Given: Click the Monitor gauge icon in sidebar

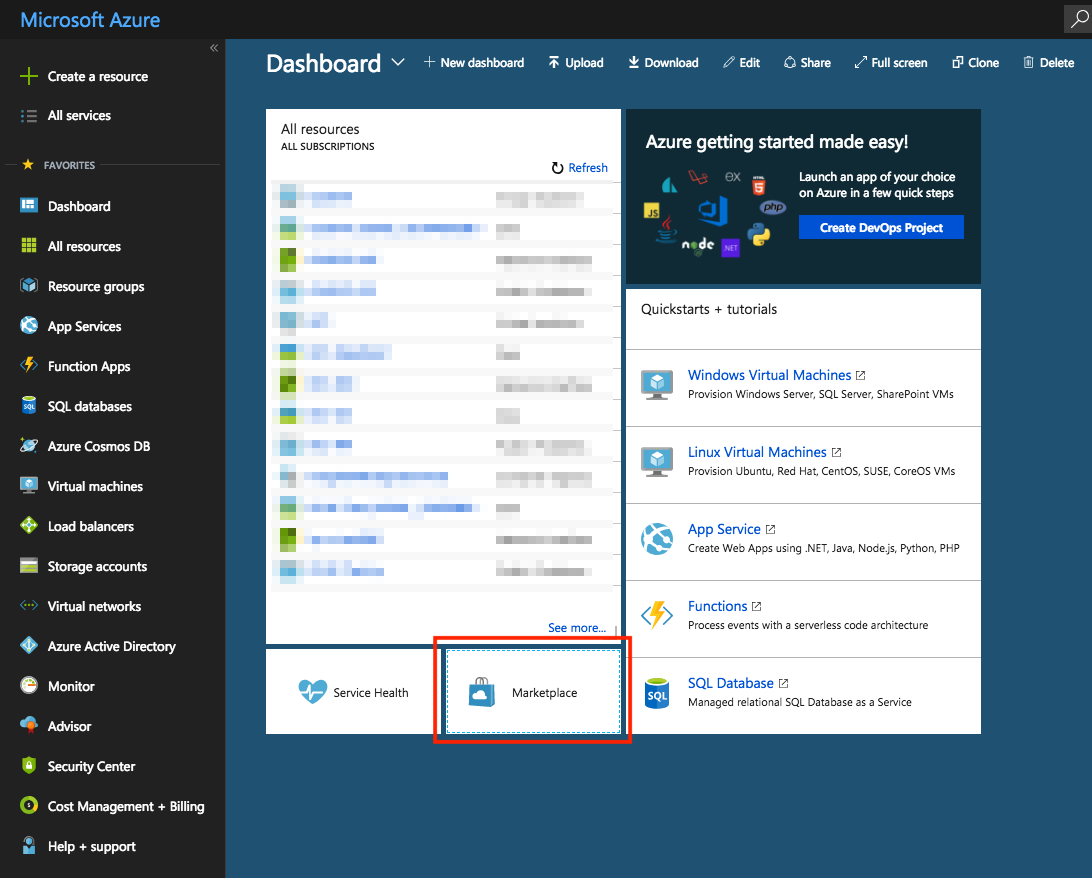Looking at the screenshot, I should [x=29, y=686].
